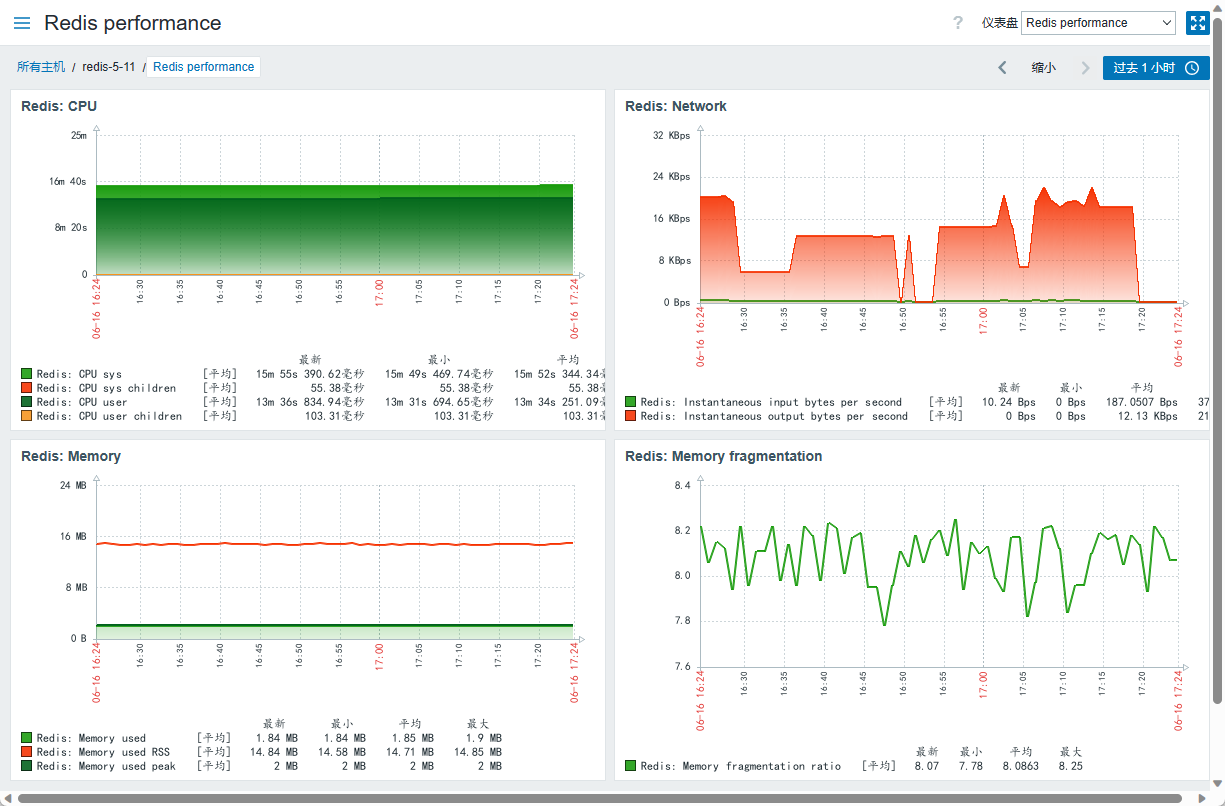The width and height of the screenshot is (1225, 806).
Task: Click the Memory used peak dark green swatch
Action: 26,766
